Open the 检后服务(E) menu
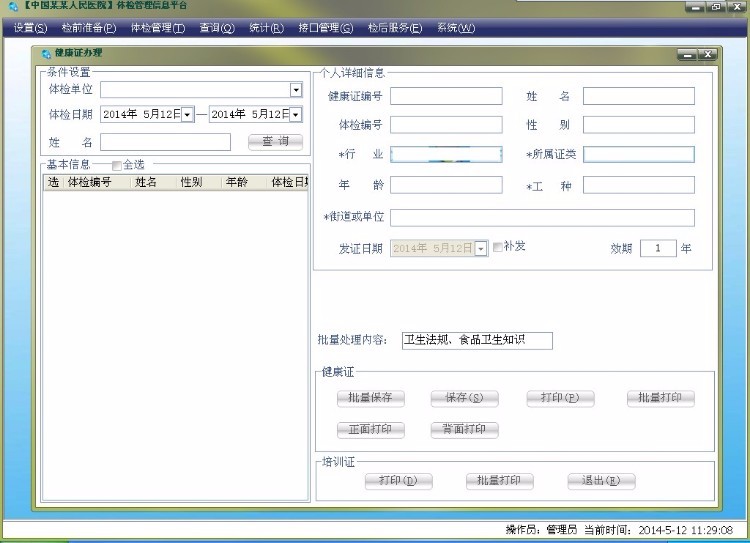 (x=395, y=28)
